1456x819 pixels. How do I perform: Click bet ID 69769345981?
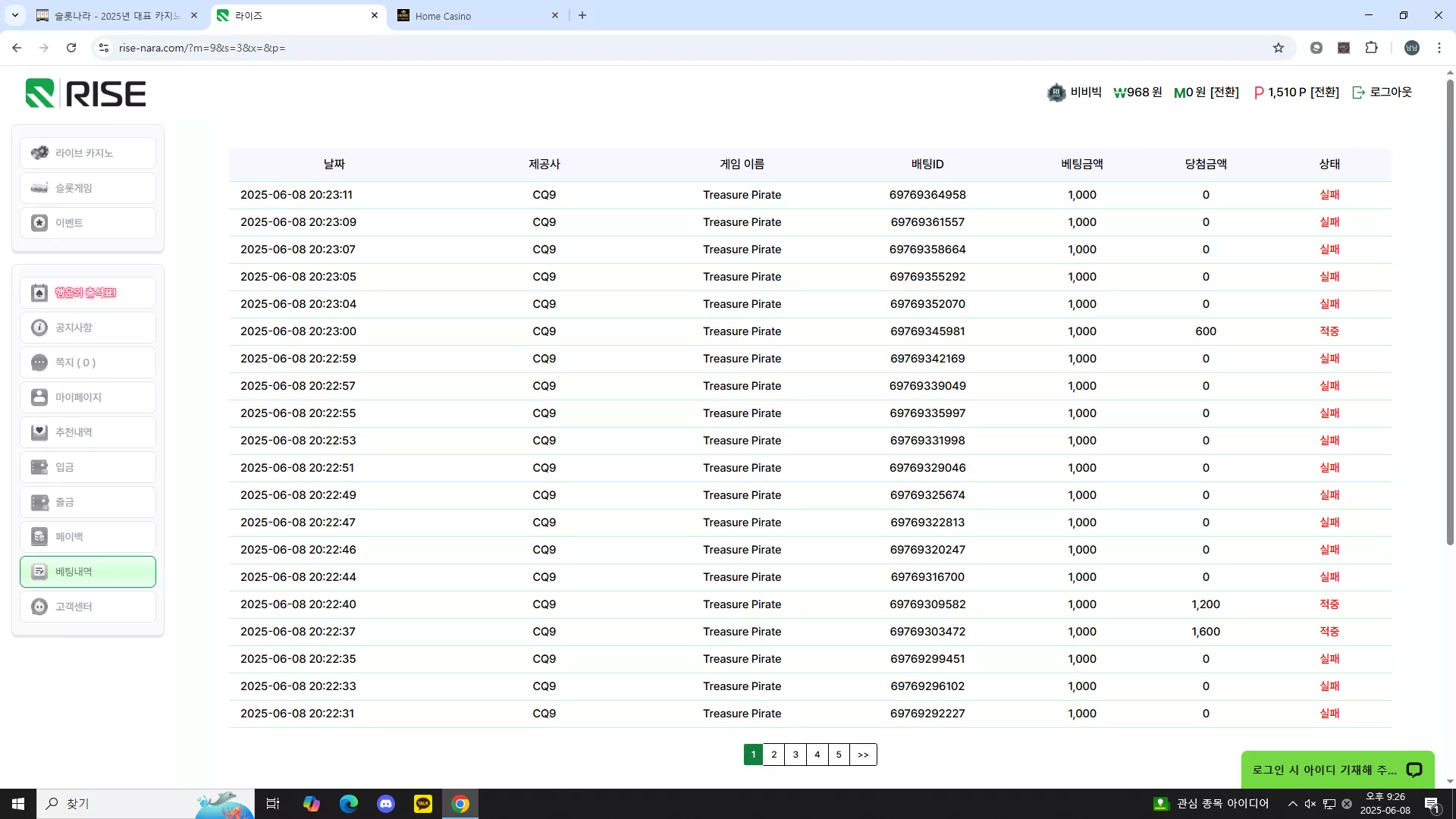click(x=927, y=331)
